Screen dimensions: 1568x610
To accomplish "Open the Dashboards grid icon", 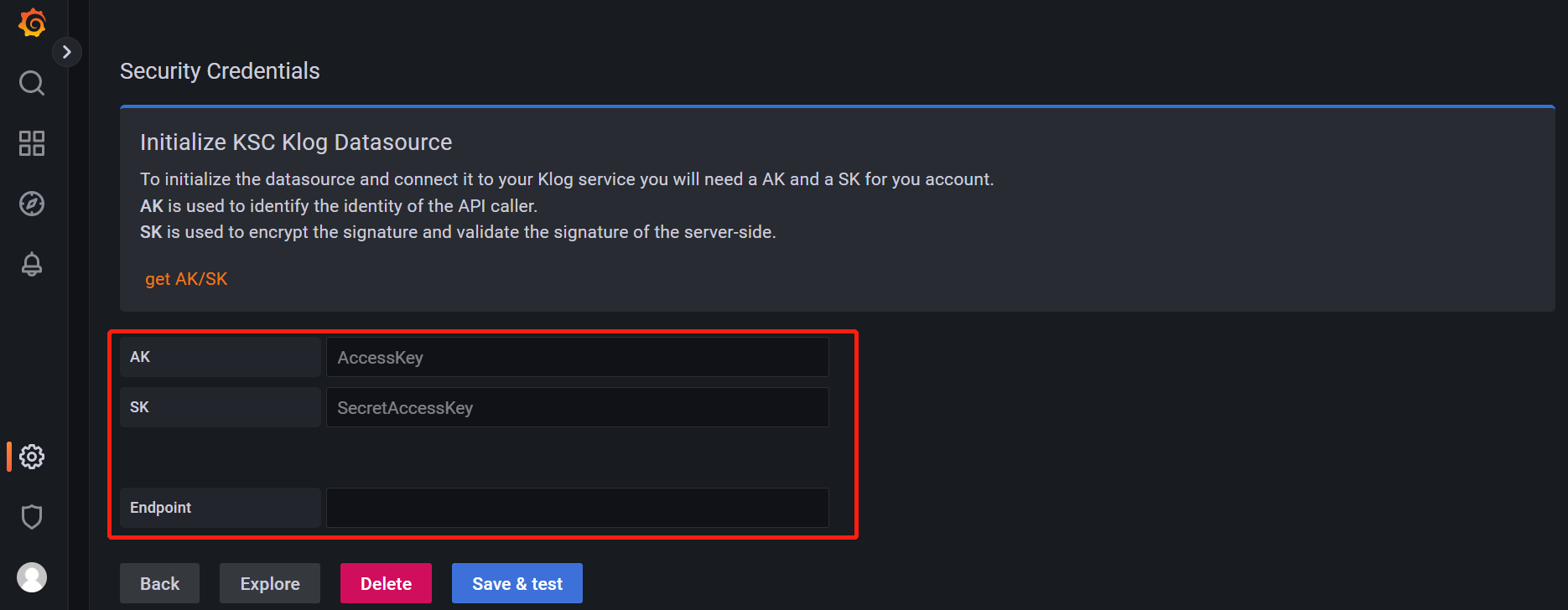I will coord(32,143).
